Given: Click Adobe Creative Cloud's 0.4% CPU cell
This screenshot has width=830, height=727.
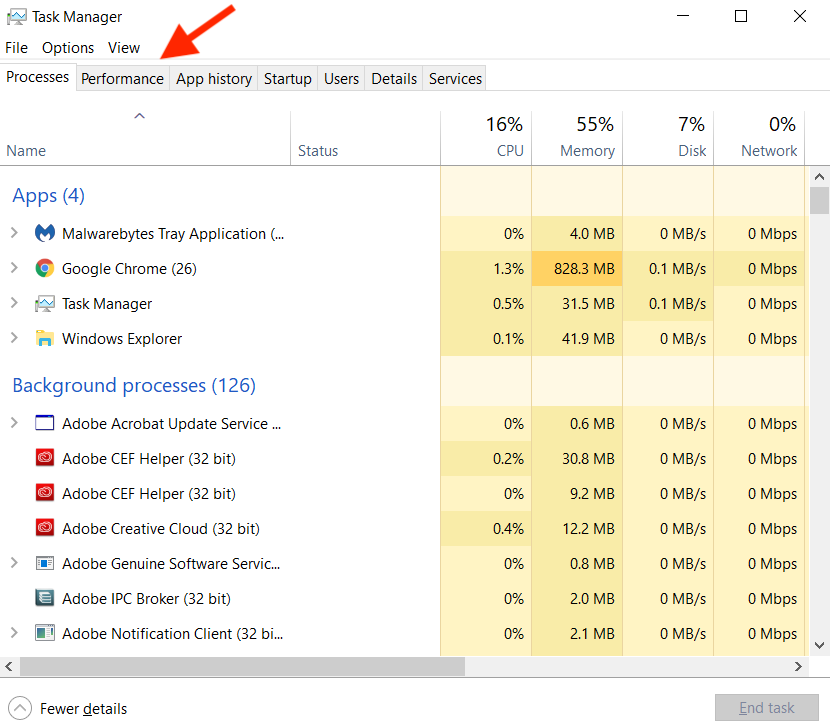Looking at the screenshot, I should point(486,528).
